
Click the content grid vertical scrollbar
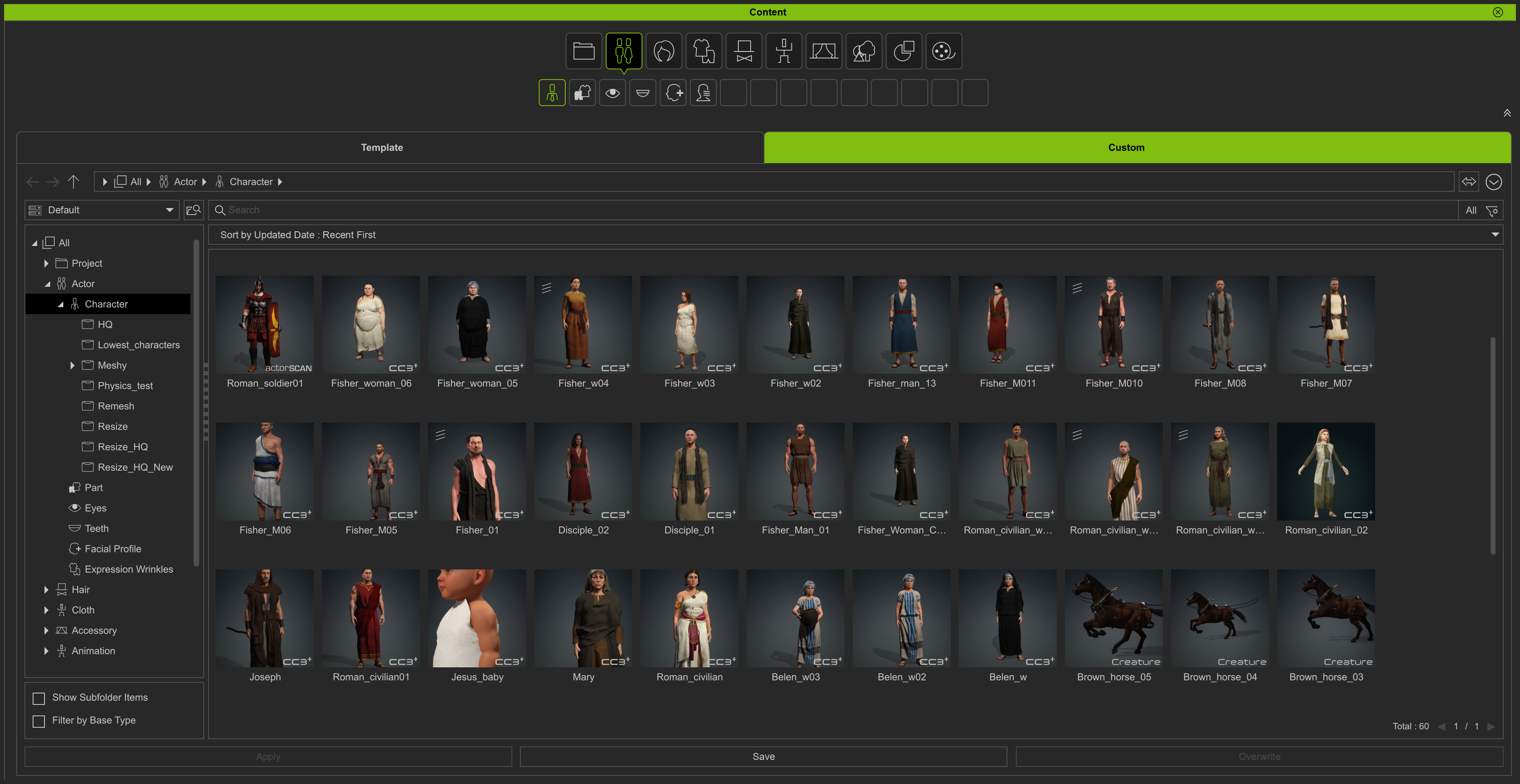point(1493,445)
